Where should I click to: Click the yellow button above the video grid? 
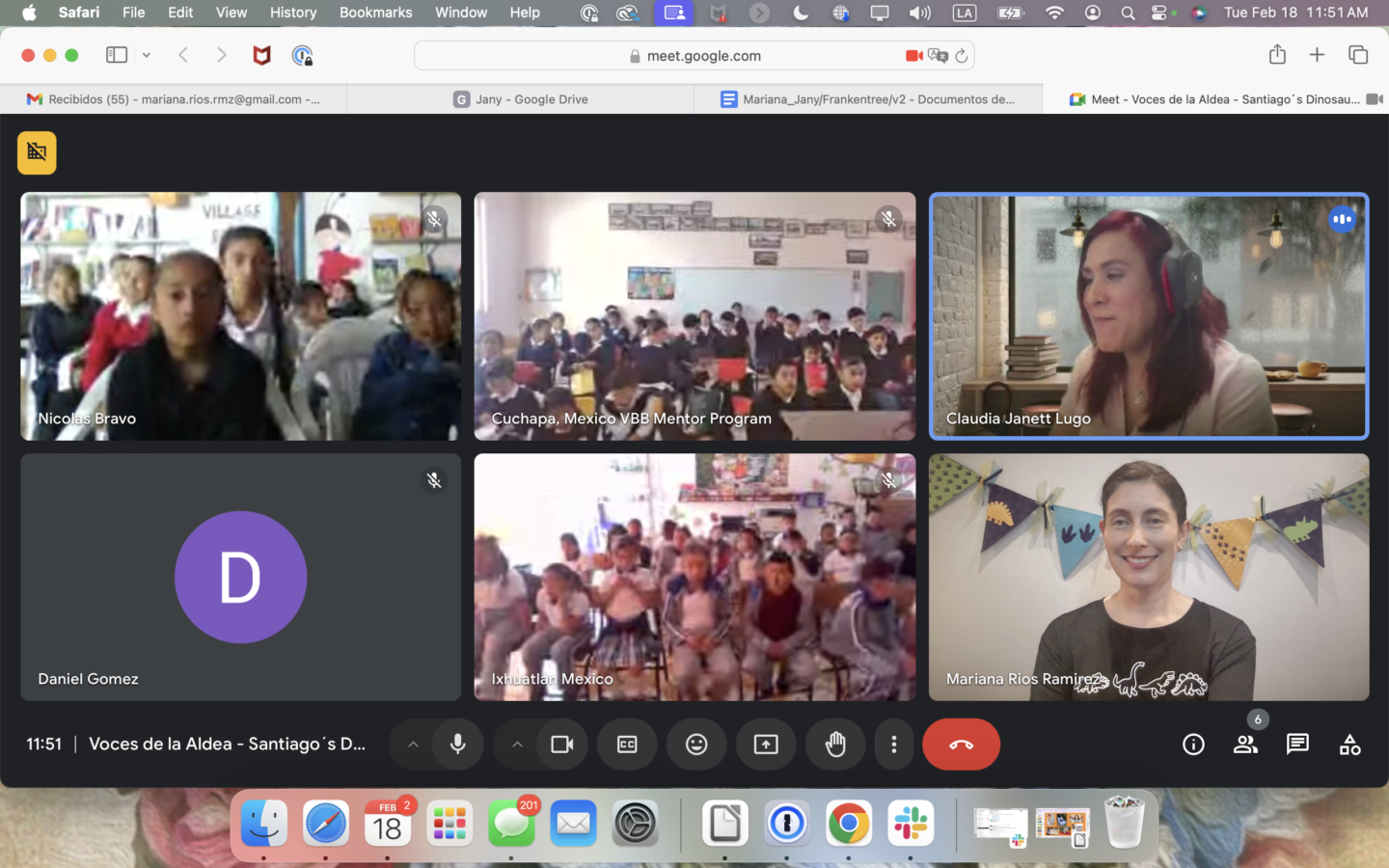click(x=37, y=152)
